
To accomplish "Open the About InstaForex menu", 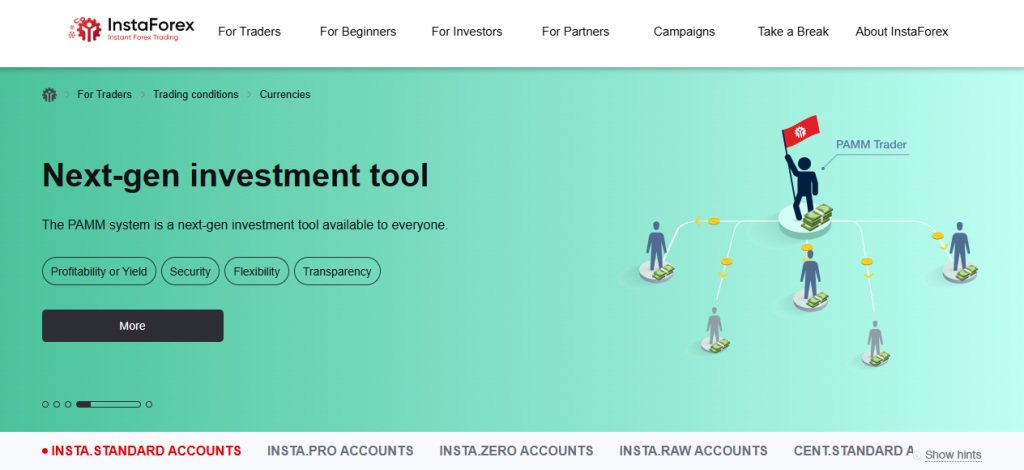I will click(901, 32).
